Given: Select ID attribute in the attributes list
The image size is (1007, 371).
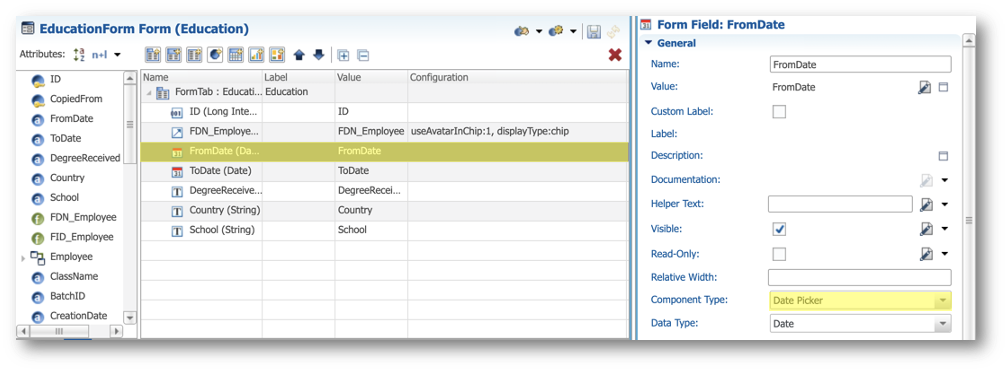Looking at the screenshot, I should [x=55, y=80].
